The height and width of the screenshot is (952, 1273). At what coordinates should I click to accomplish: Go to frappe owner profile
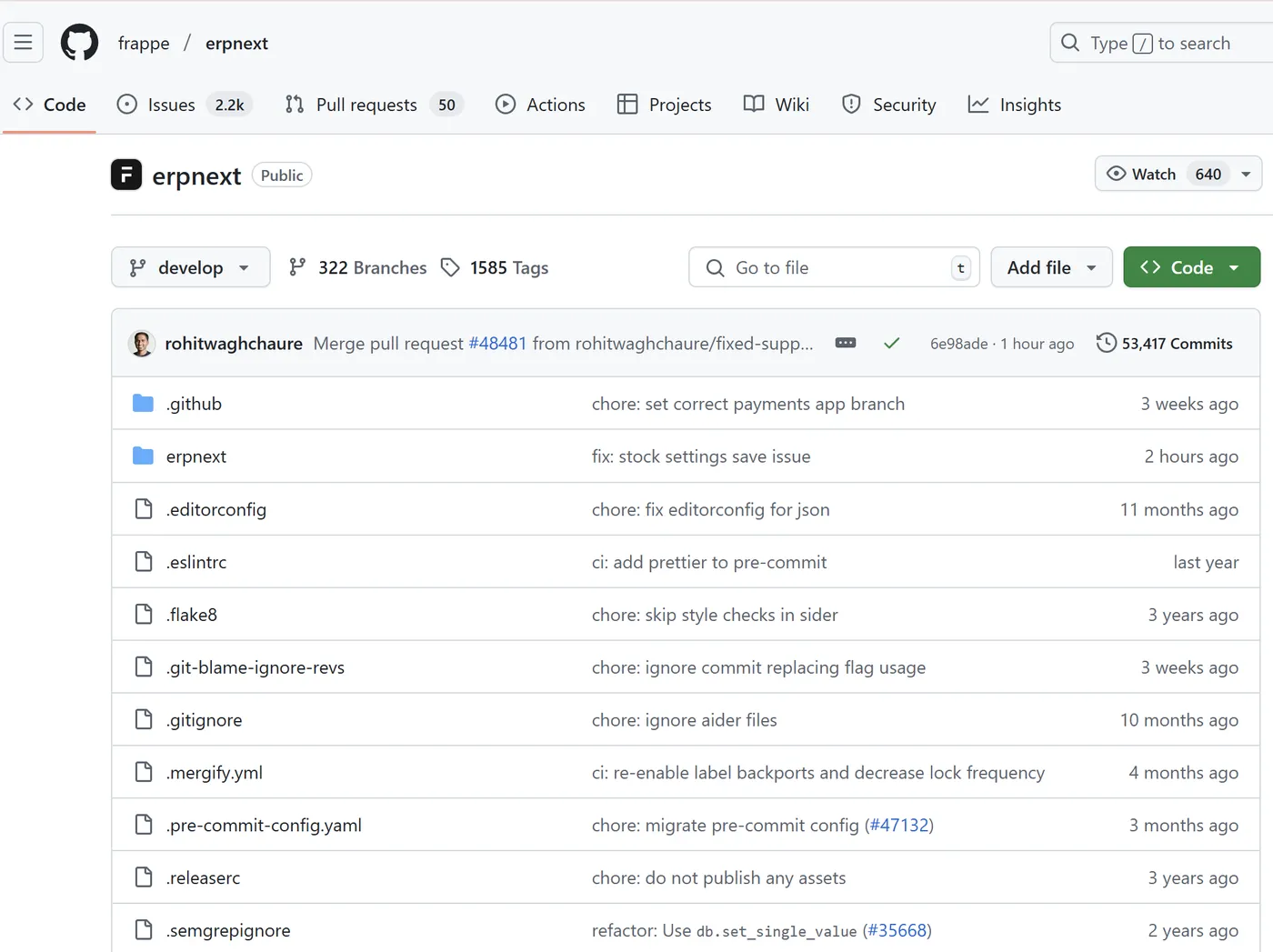(144, 43)
